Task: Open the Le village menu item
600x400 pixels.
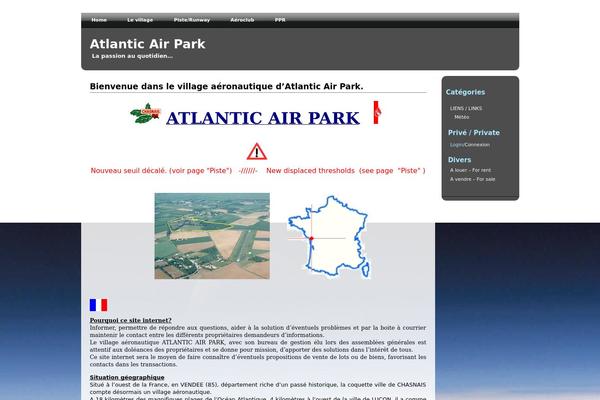Action: (140, 20)
